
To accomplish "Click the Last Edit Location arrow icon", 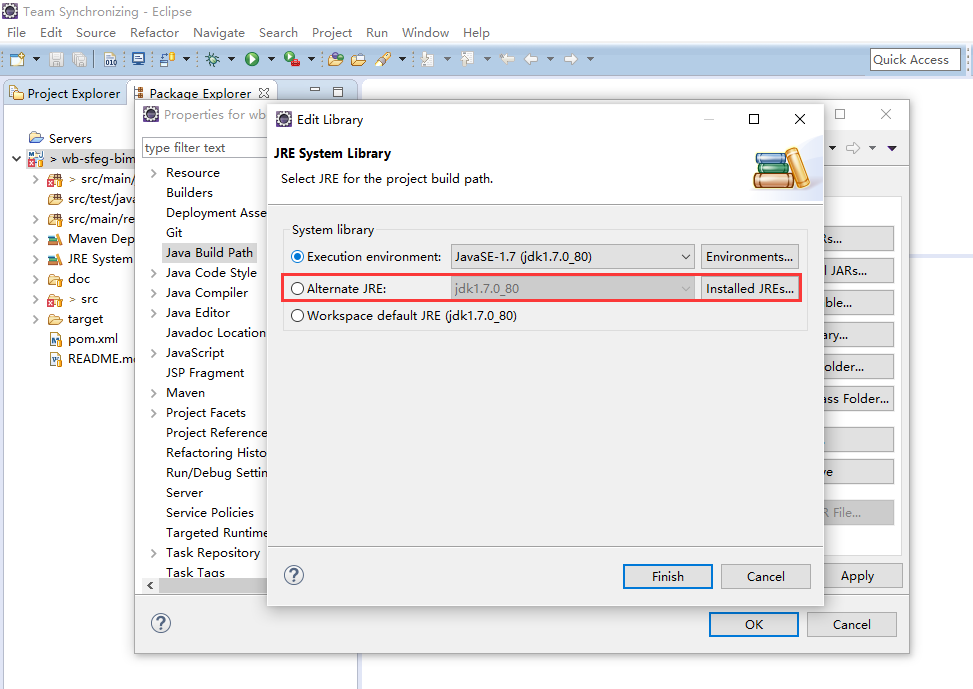I will [x=507, y=59].
